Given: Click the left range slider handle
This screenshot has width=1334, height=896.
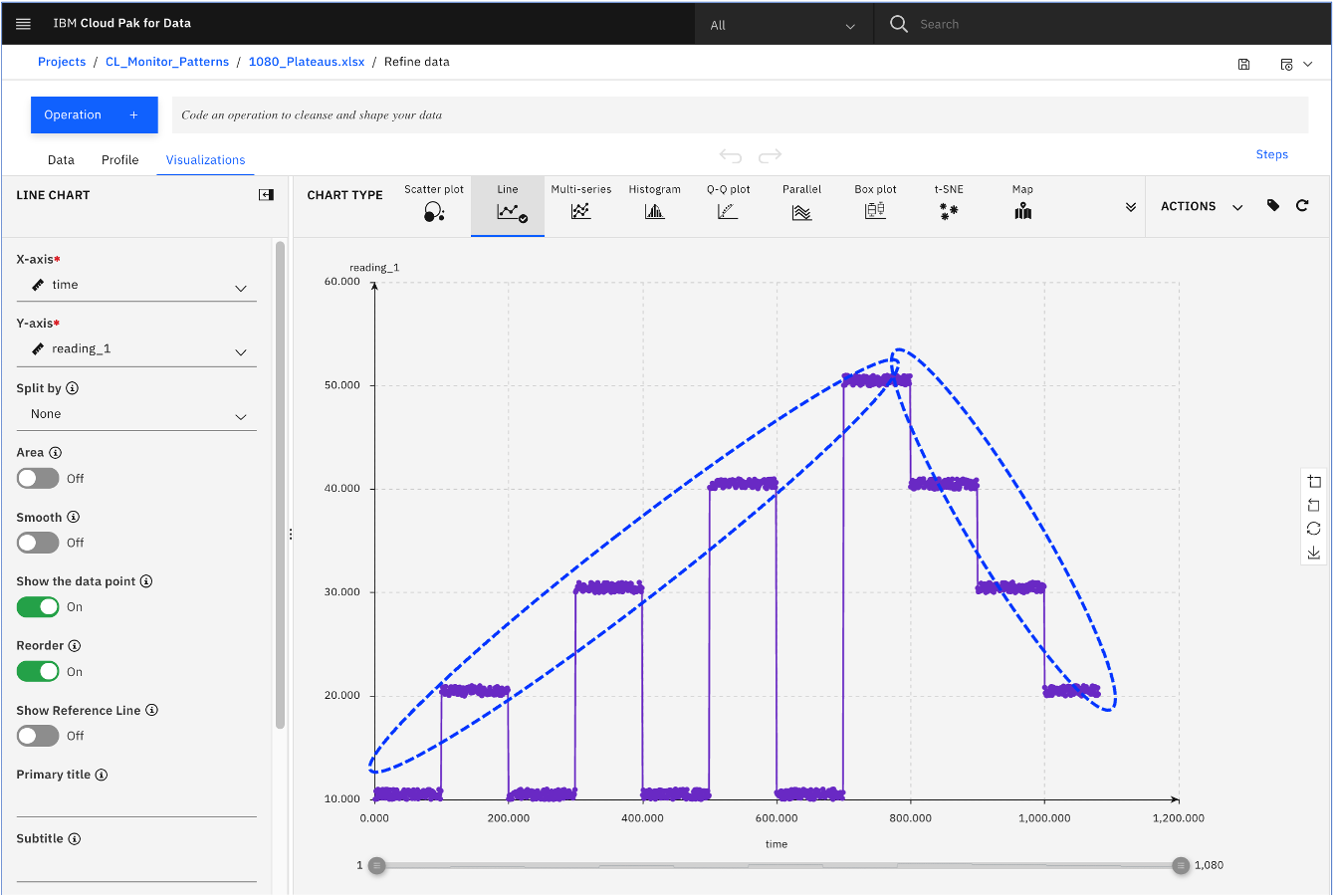Looking at the screenshot, I should pos(376,865).
